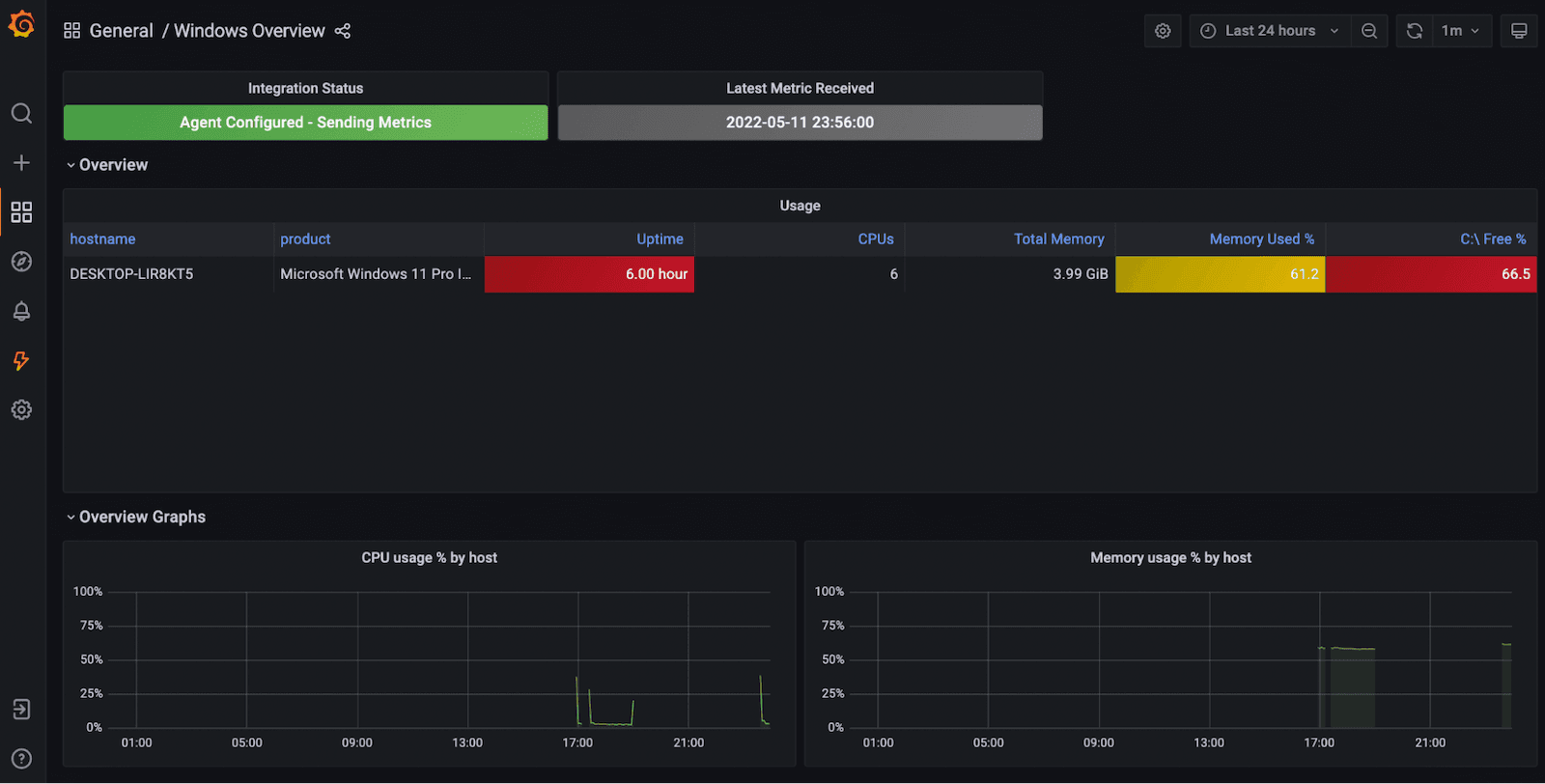Sort table by hostname column
Image resolution: width=1545 pixels, height=784 pixels.
pos(102,239)
